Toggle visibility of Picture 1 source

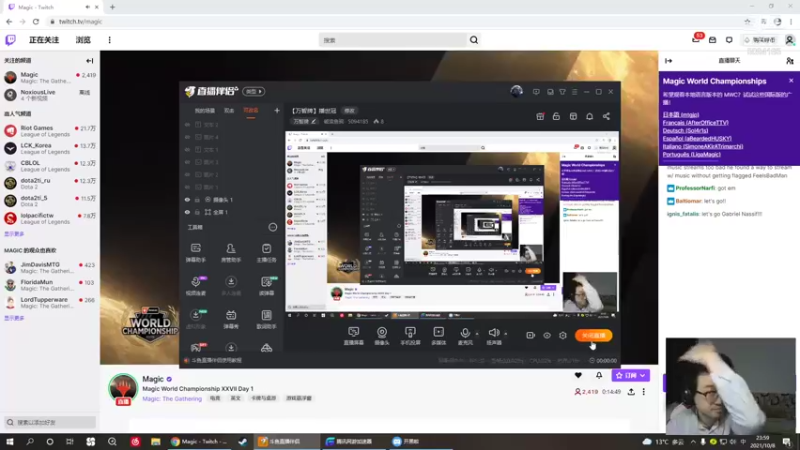point(187,187)
